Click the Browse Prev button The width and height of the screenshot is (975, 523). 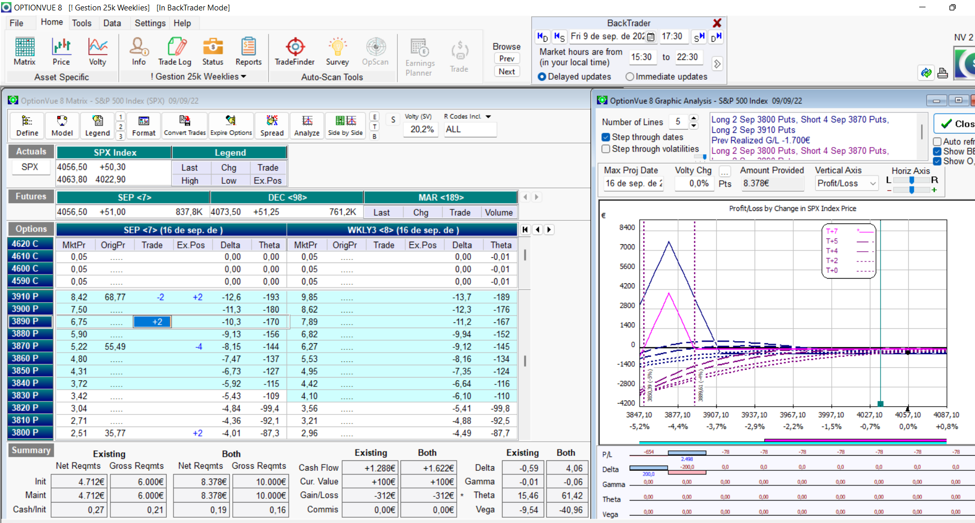click(x=507, y=58)
